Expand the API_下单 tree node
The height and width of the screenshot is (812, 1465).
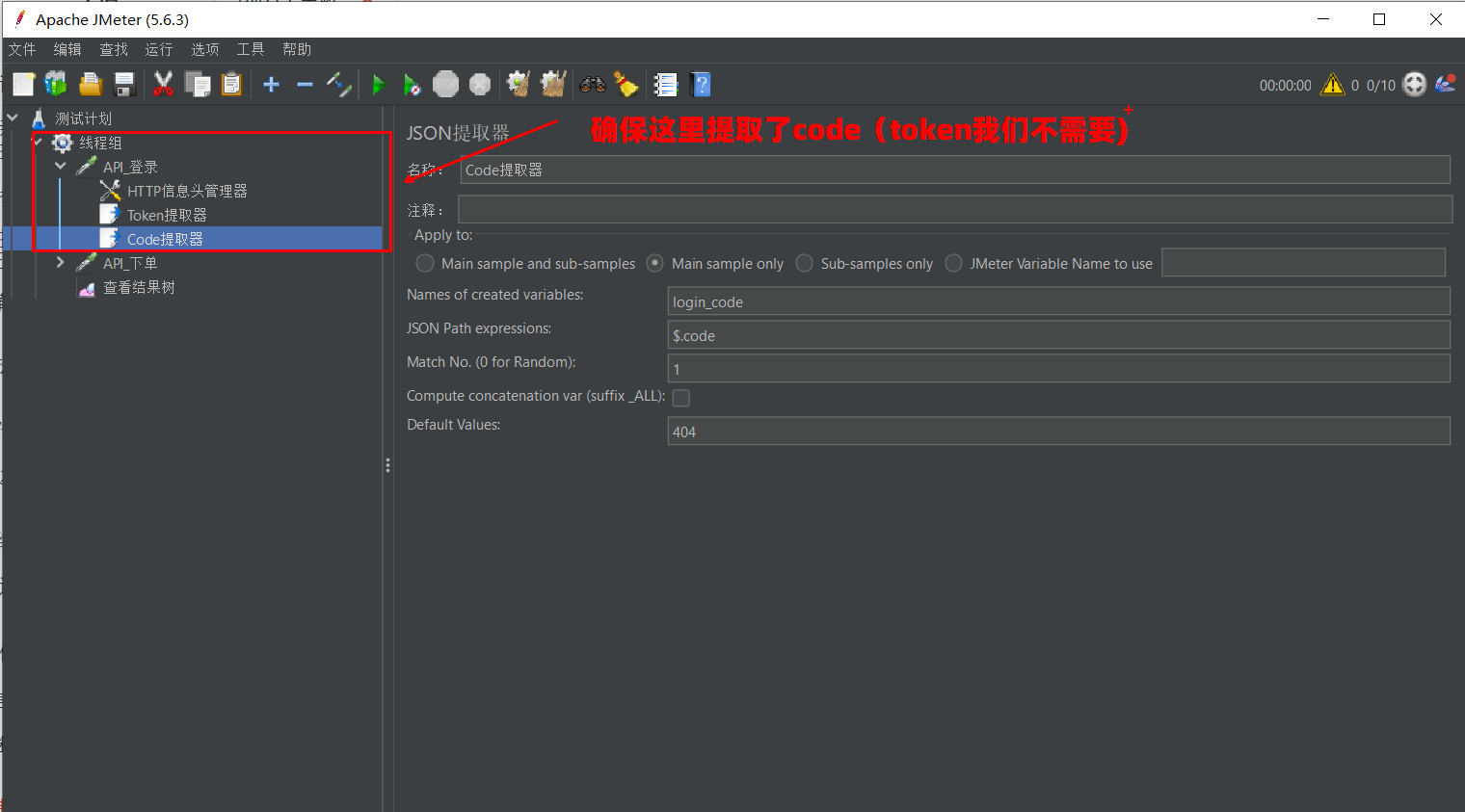(x=61, y=263)
